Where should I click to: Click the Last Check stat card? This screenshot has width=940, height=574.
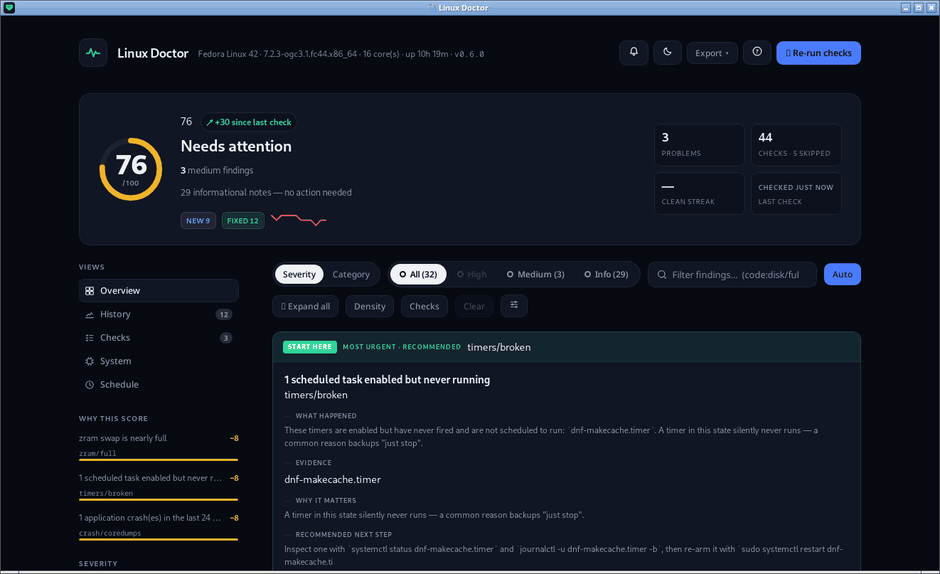coord(796,193)
